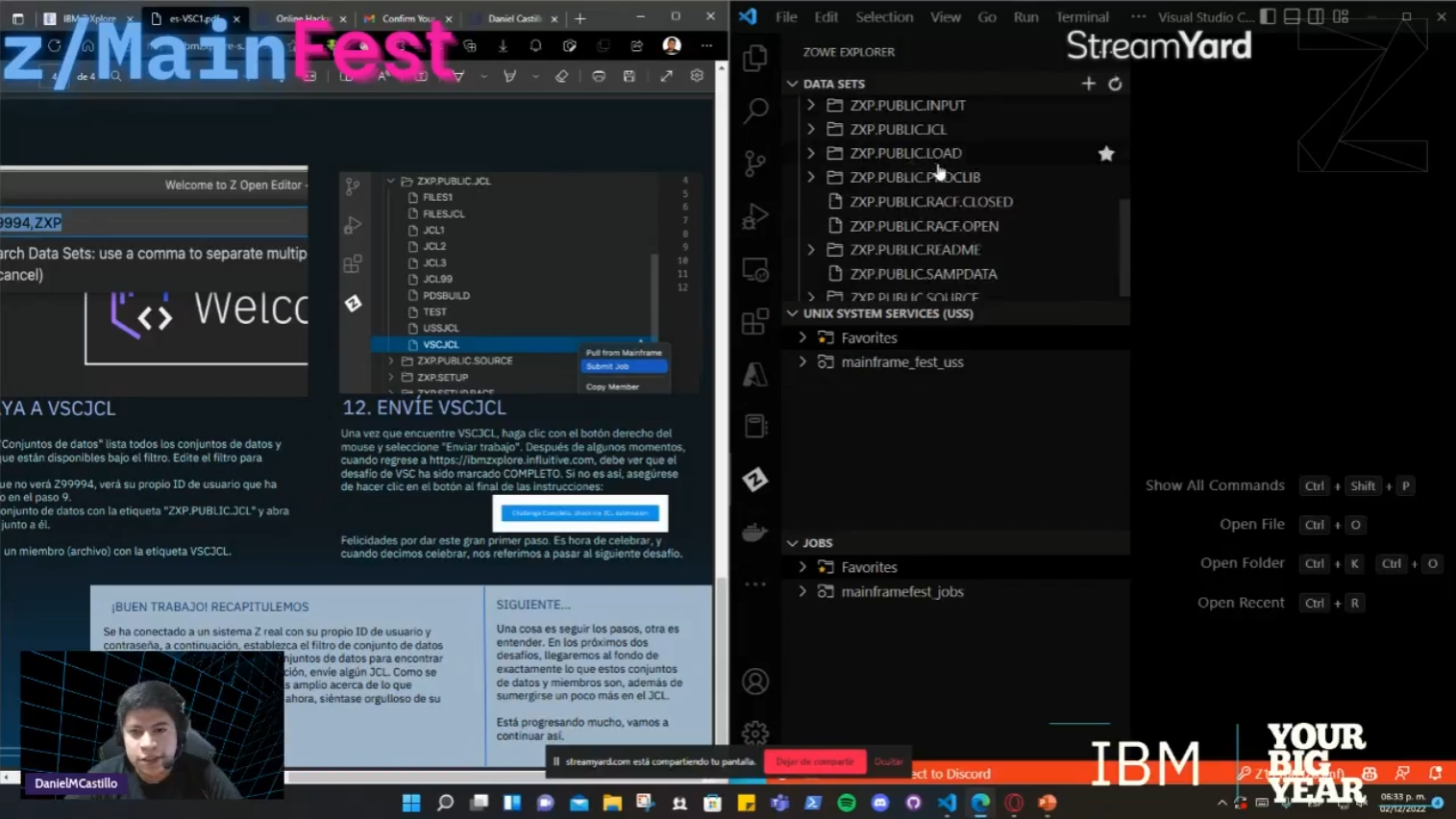This screenshot has width=1456, height=819.
Task: Expand ZXP.PUBLIC.README data set
Action: point(811,249)
